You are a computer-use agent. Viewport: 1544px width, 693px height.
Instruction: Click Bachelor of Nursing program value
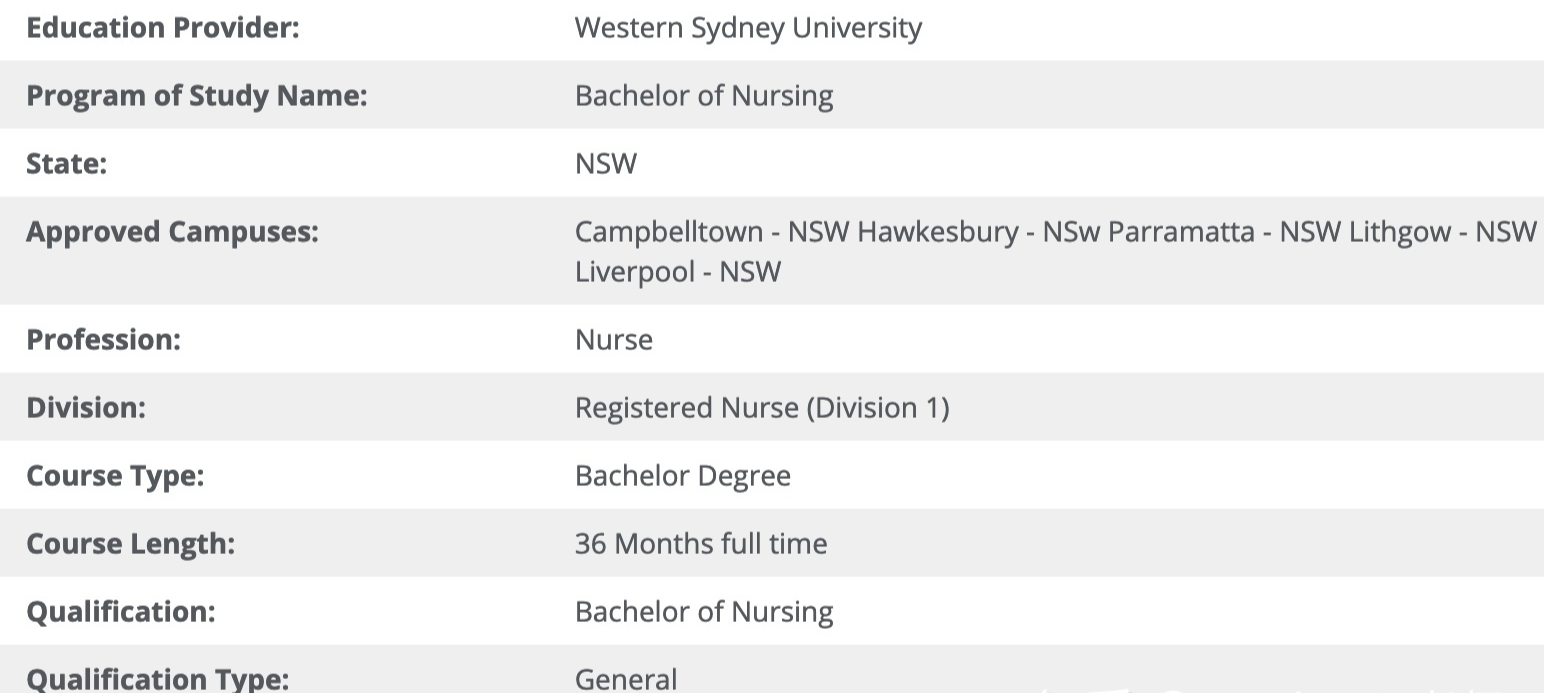click(x=703, y=96)
